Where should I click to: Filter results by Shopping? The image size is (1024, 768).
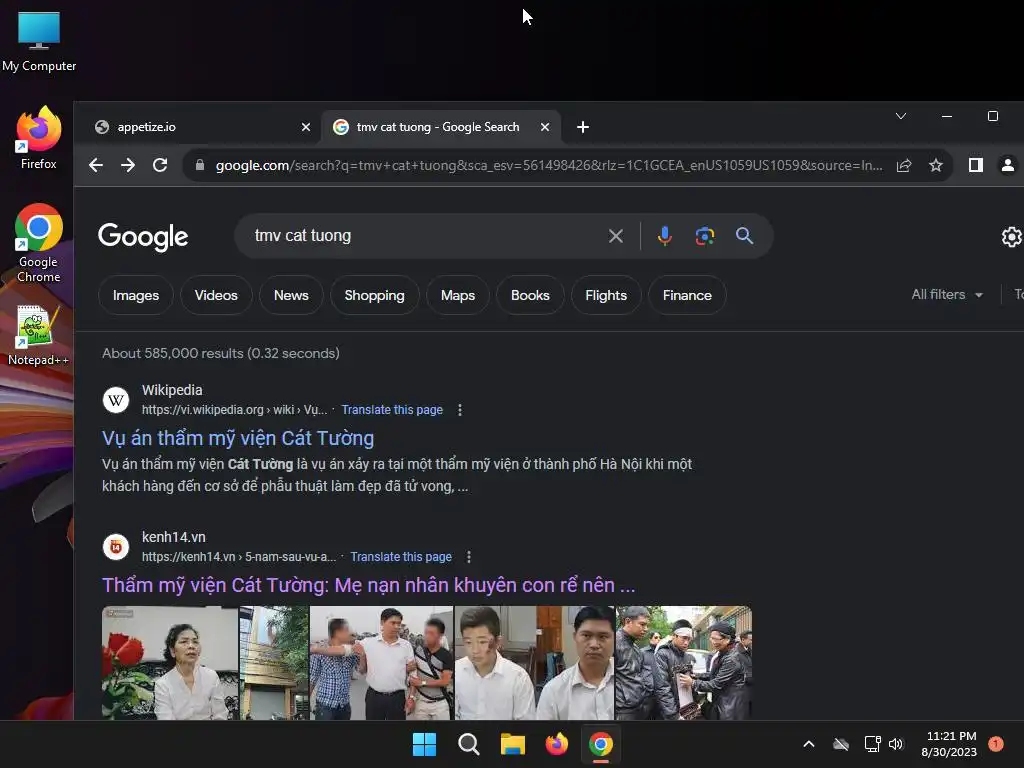[374, 295]
